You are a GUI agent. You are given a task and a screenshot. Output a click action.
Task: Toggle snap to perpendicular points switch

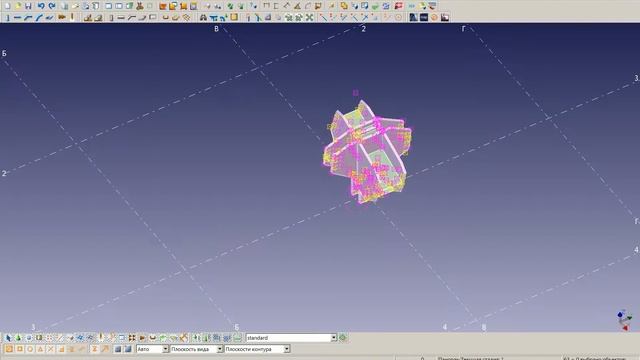pyautogui.click(x=61, y=349)
